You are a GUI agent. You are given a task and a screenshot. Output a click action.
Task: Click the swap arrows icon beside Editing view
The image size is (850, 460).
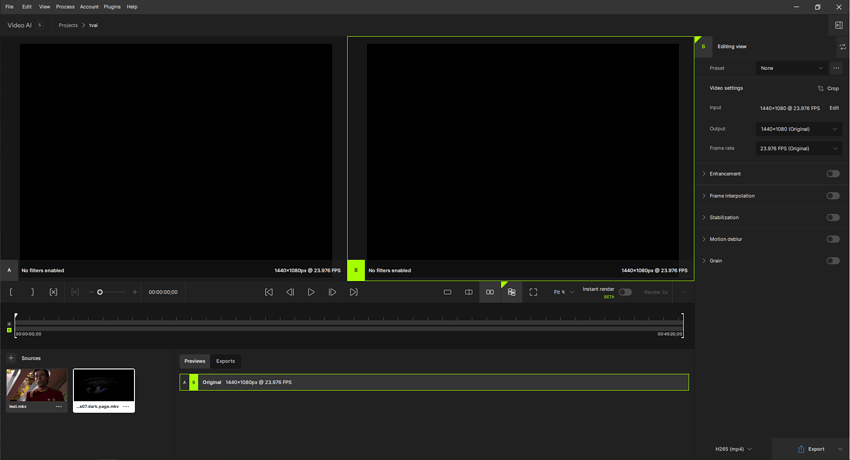tap(842, 47)
